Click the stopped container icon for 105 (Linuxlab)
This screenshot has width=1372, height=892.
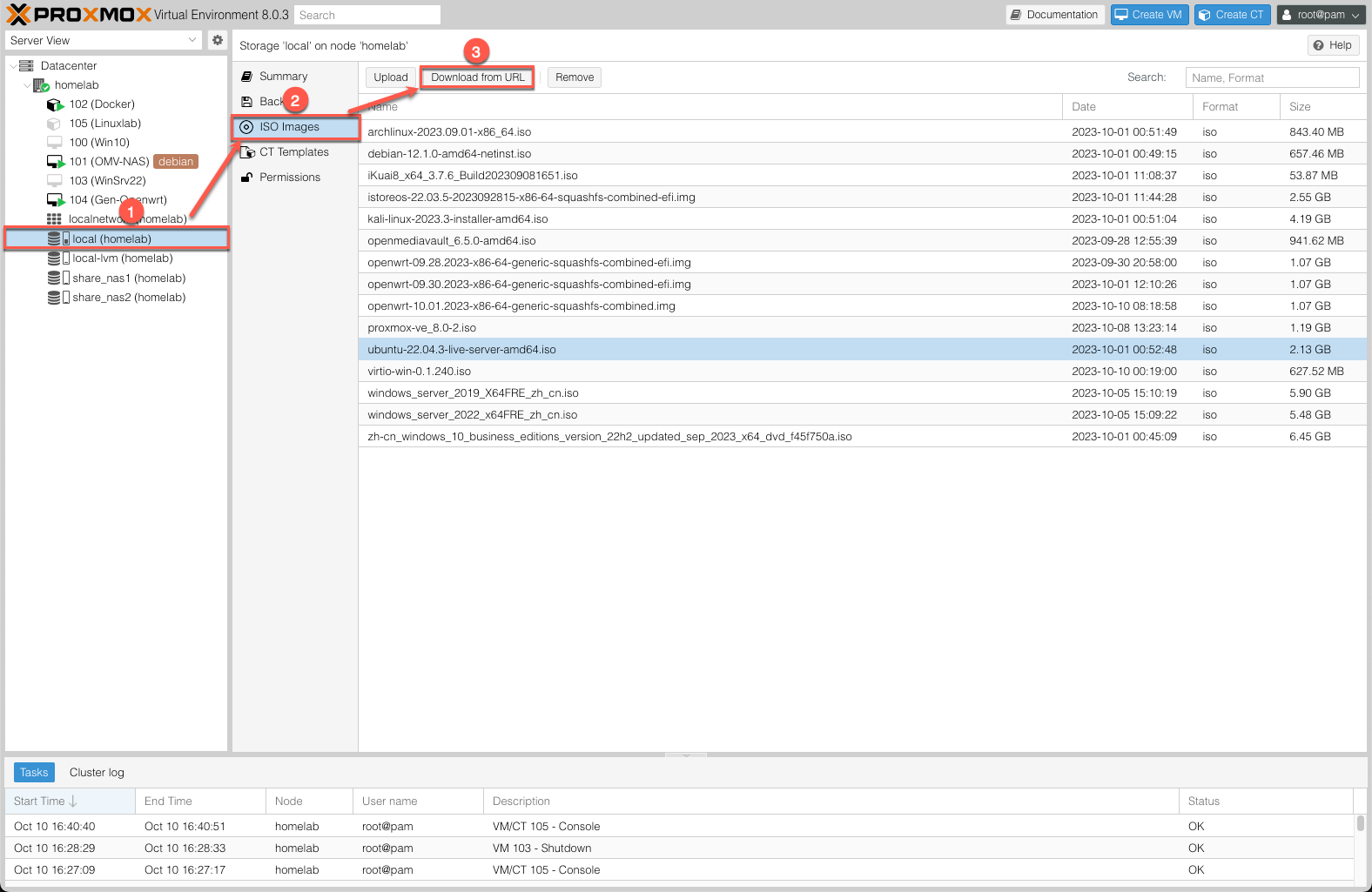click(x=54, y=124)
